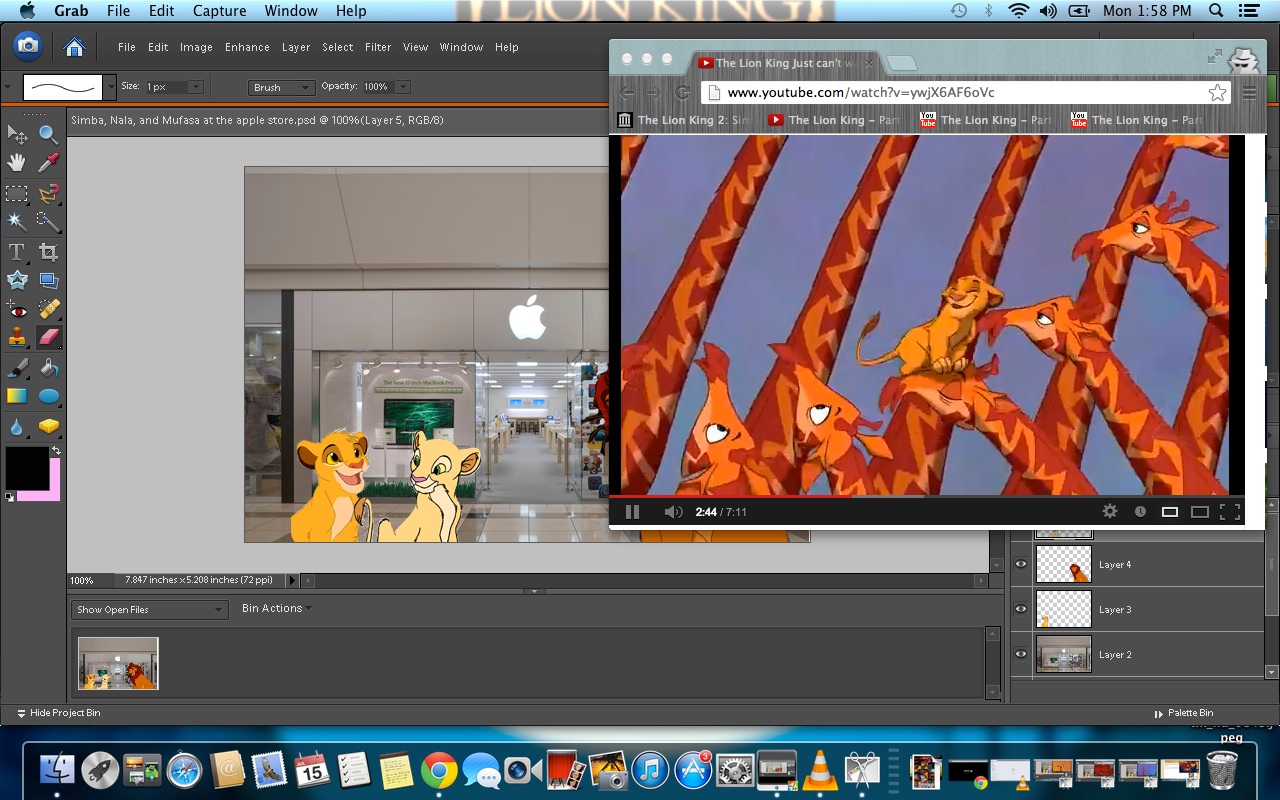
Task: Open the Opacity dropdown arrow
Action: tap(403, 87)
